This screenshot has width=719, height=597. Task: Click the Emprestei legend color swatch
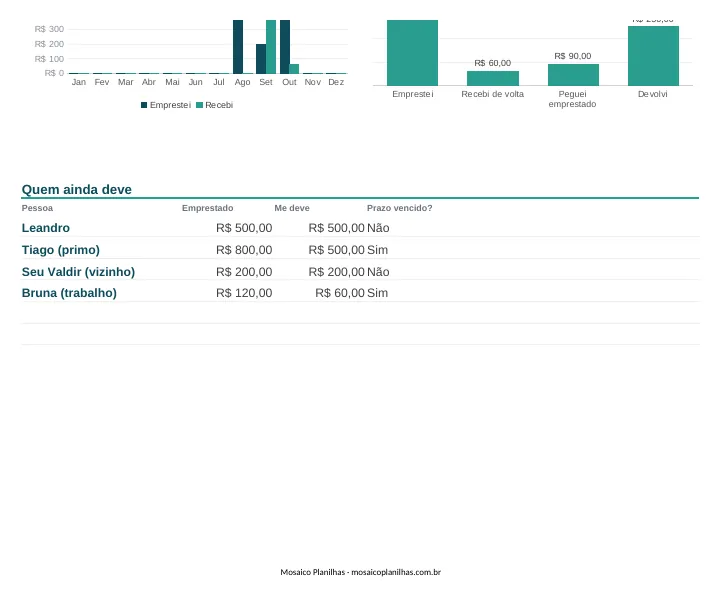point(144,105)
